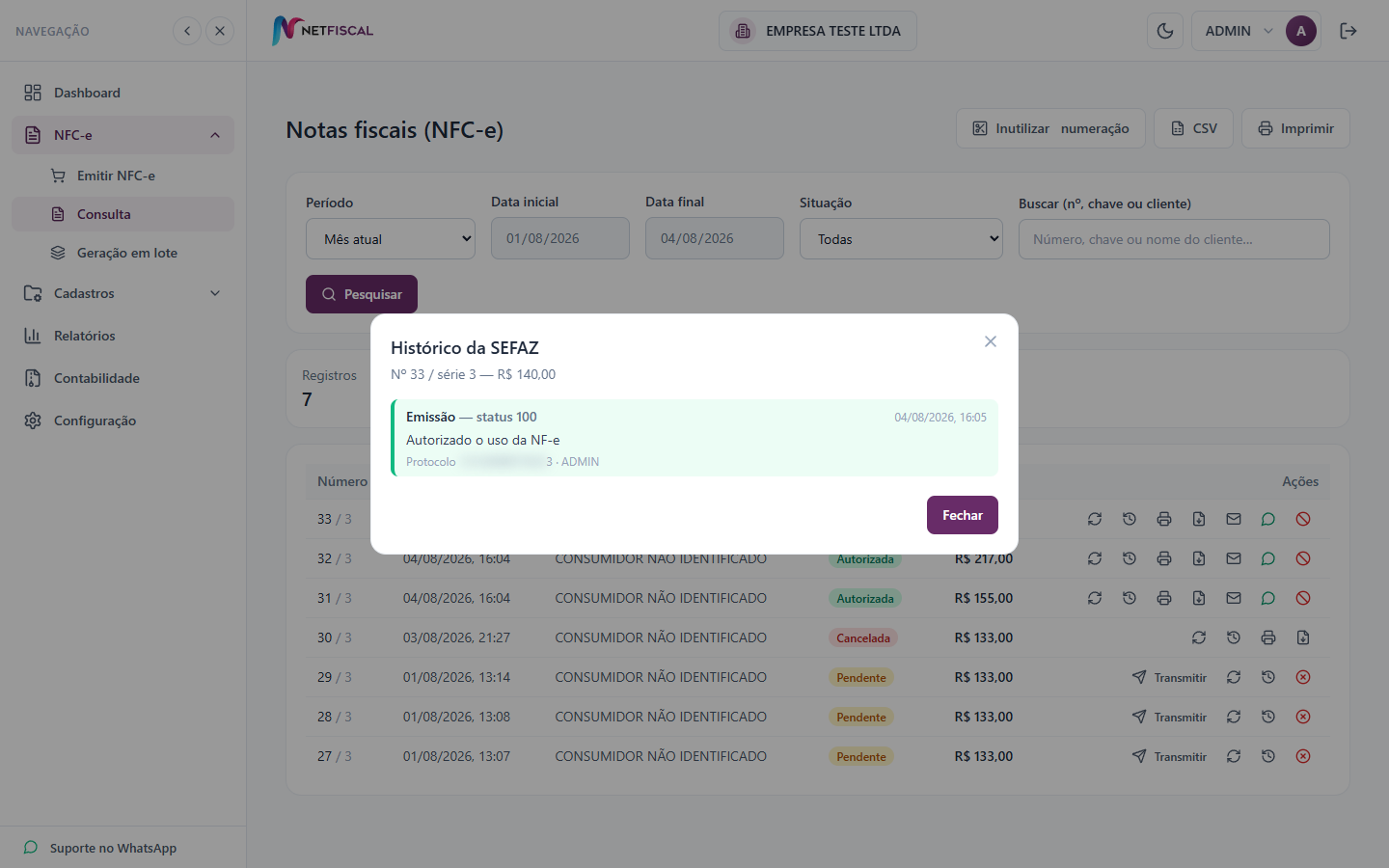The image size is (1389, 868).
Task: Send note 31 by email
Action: point(1234,598)
